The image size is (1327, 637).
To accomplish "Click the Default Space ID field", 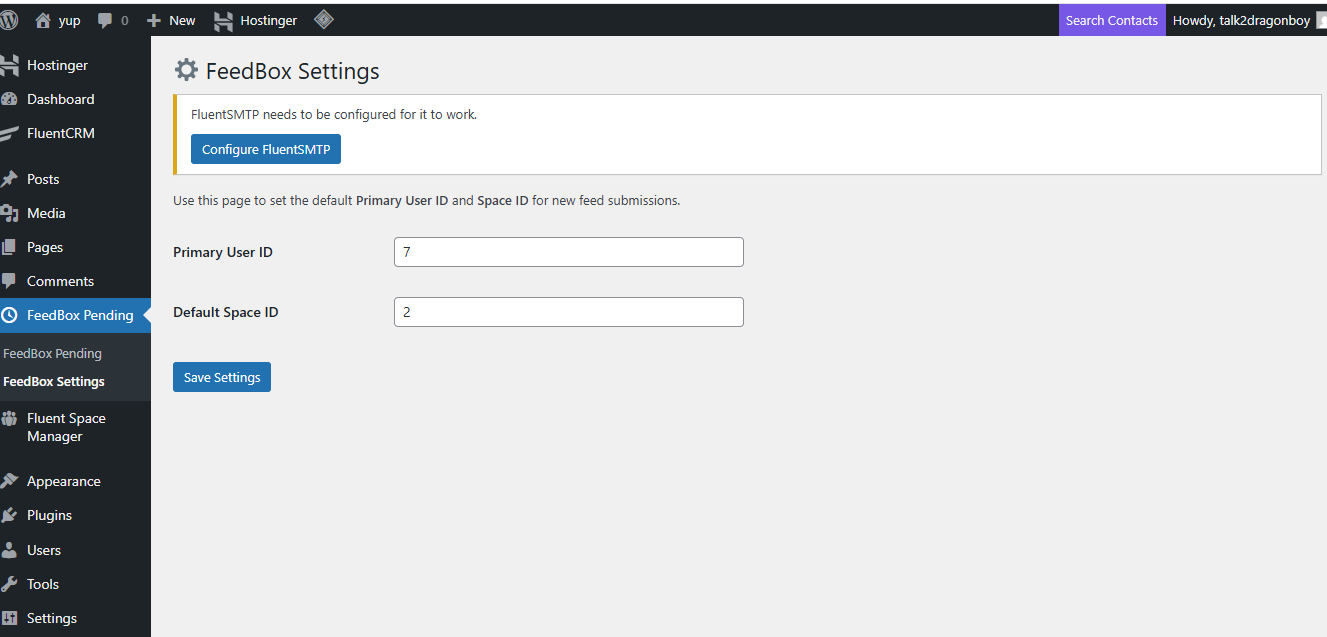I will (569, 312).
